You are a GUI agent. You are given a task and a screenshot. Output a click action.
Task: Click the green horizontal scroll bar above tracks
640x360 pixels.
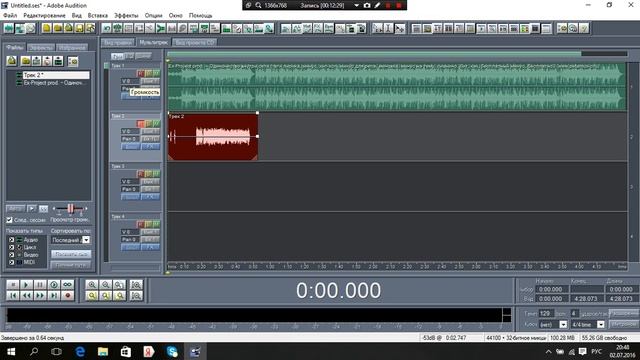click(374, 53)
